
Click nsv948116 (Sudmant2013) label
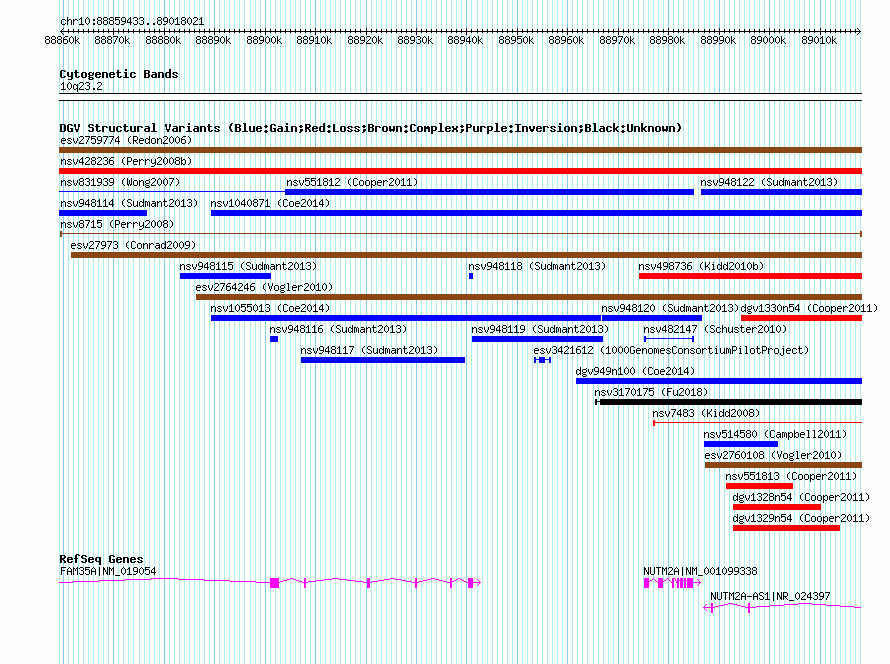(338, 329)
